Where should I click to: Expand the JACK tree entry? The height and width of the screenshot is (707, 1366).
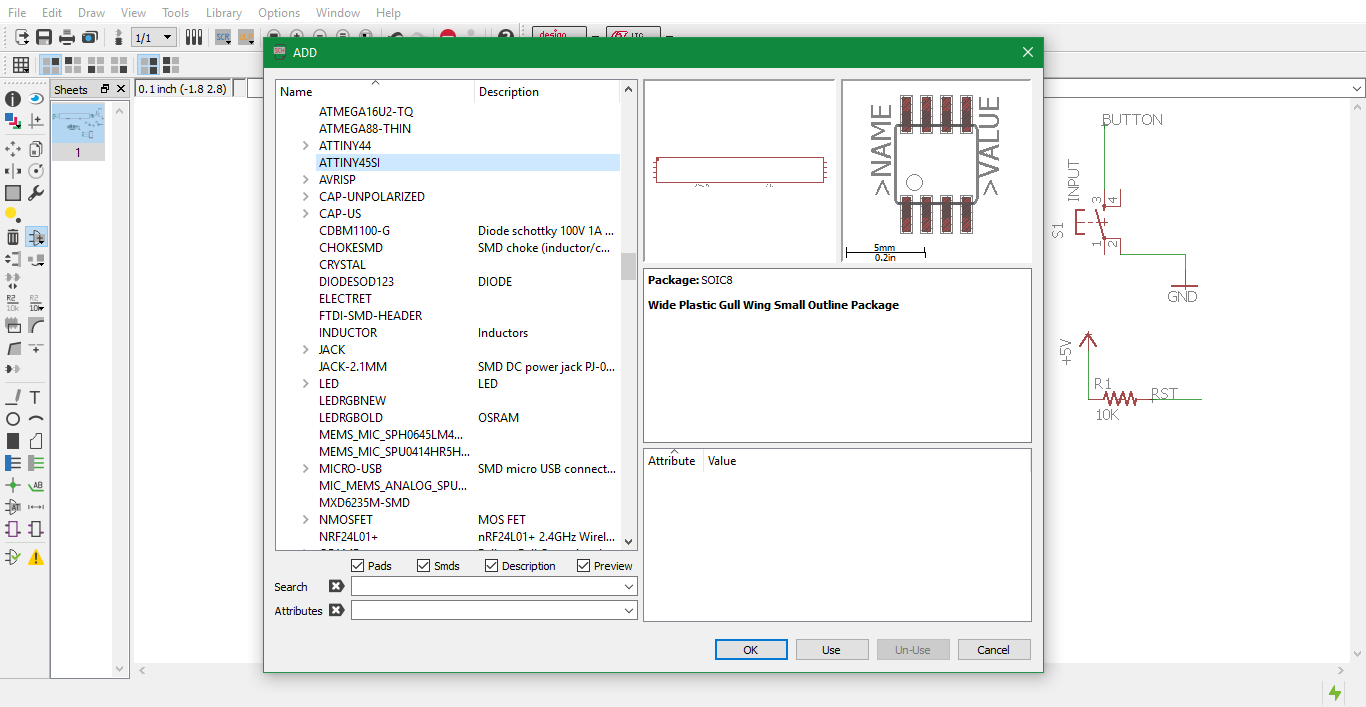305,350
